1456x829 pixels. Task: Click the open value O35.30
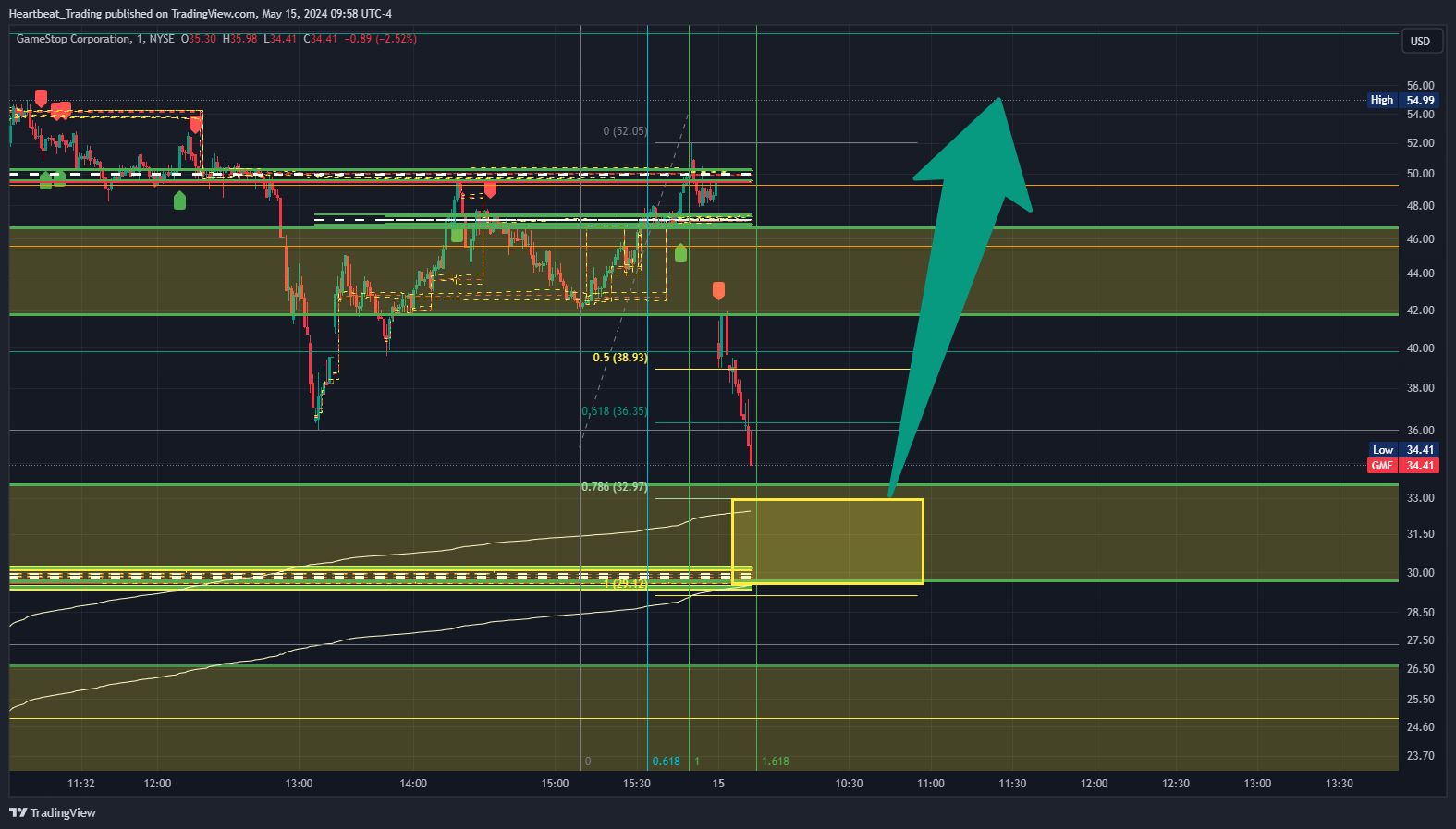click(198, 39)
